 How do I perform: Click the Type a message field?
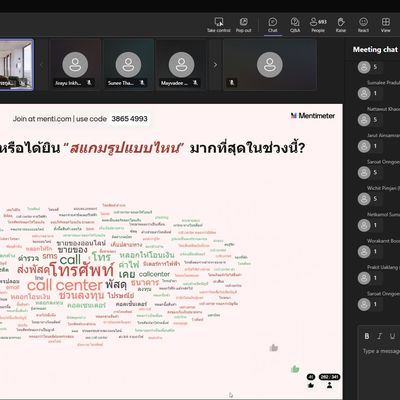[381, 351]
